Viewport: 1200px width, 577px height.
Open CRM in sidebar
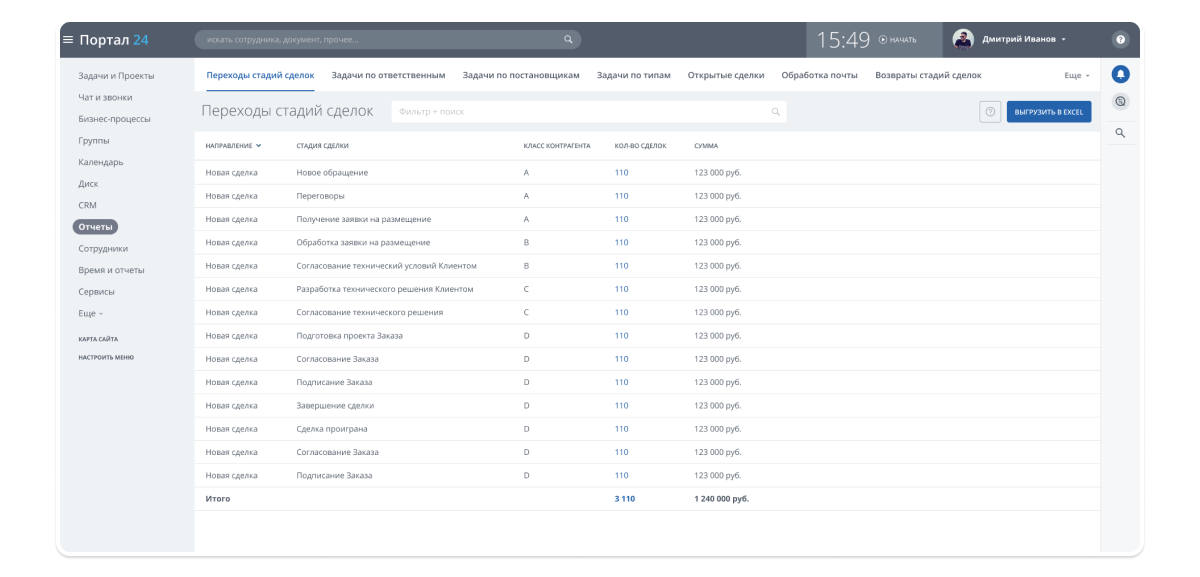tap(87, 205)
